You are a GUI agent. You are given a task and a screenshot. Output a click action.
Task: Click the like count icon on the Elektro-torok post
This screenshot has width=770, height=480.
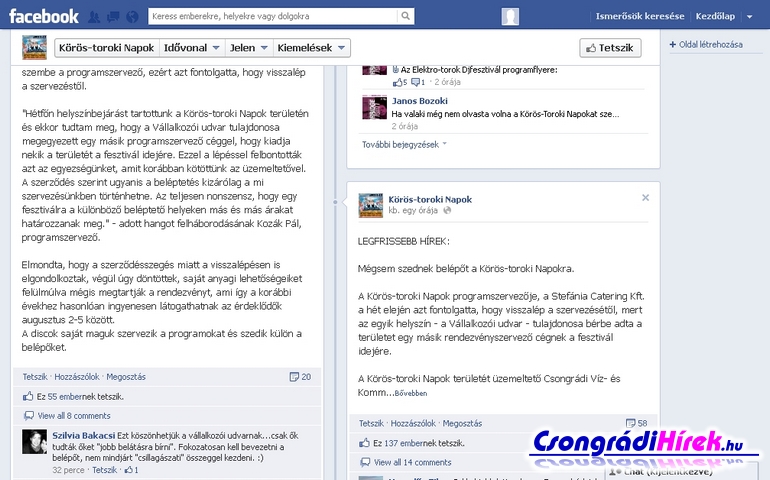tap(400, 82)
